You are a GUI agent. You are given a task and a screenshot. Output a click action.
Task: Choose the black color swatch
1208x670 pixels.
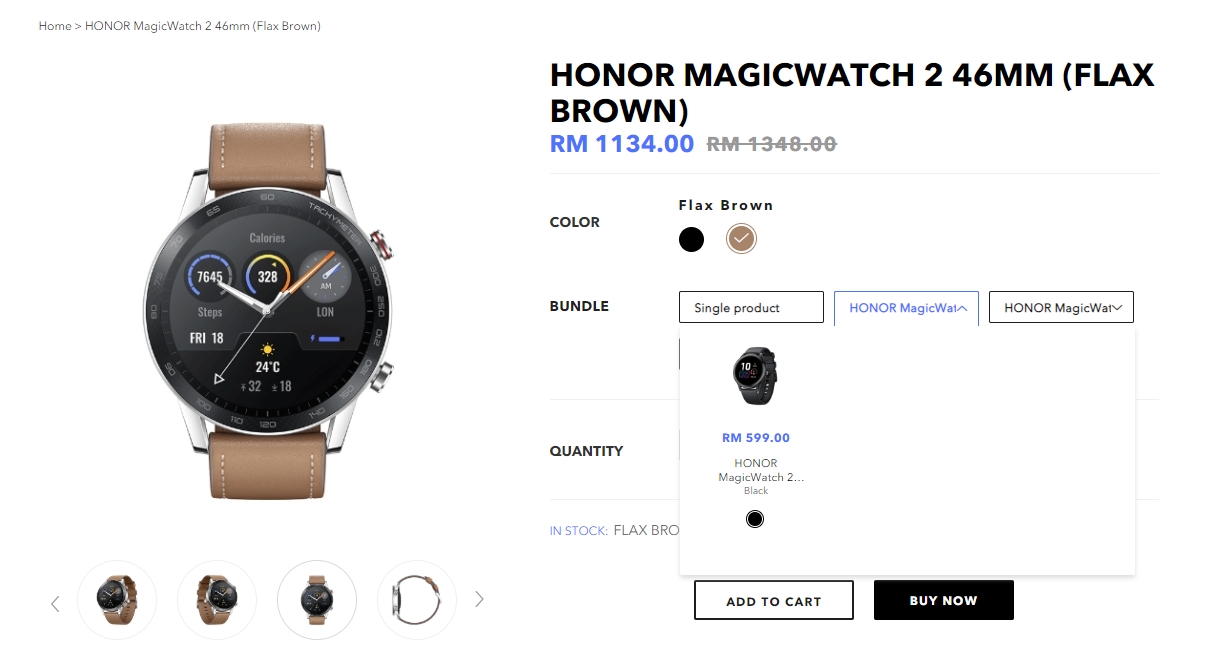point(691,239)
